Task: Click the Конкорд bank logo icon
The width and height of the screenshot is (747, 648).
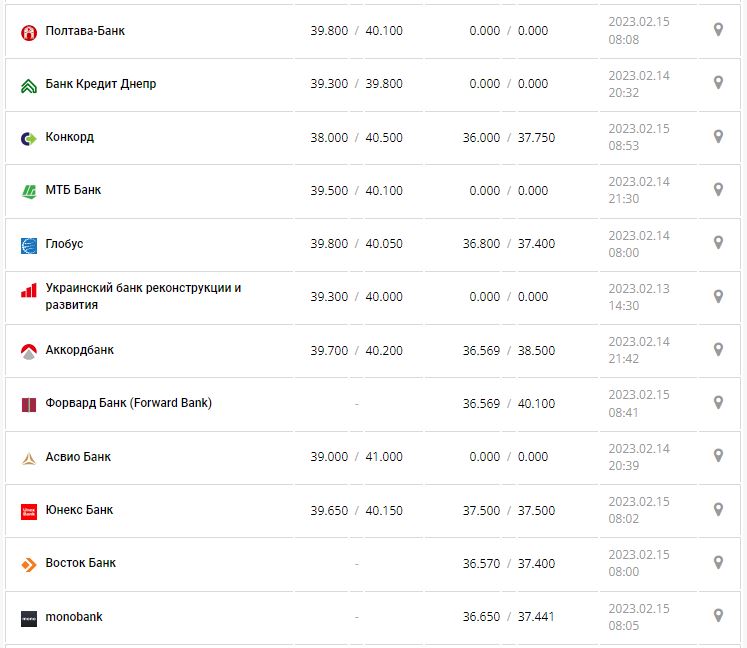Action: (x=29, y=138)
